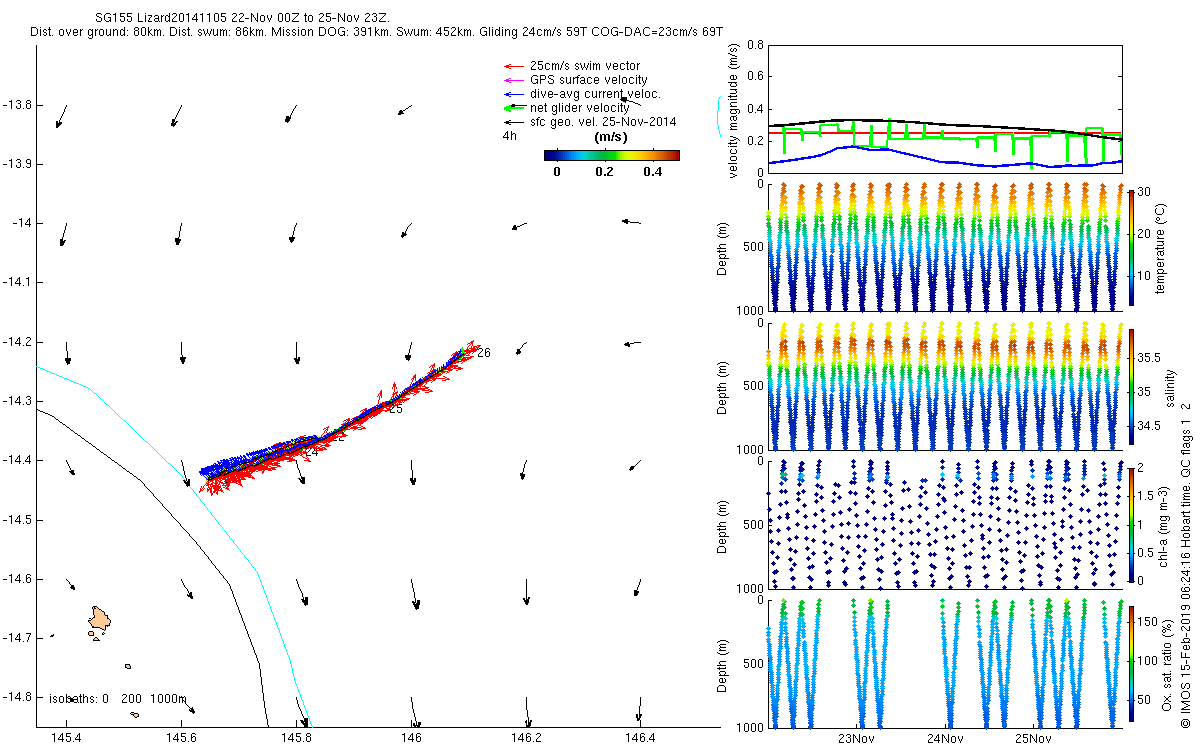Click the '26' day marker on glider track
This screenshot has height=750, width=1200.
click(x=484, y=353)
